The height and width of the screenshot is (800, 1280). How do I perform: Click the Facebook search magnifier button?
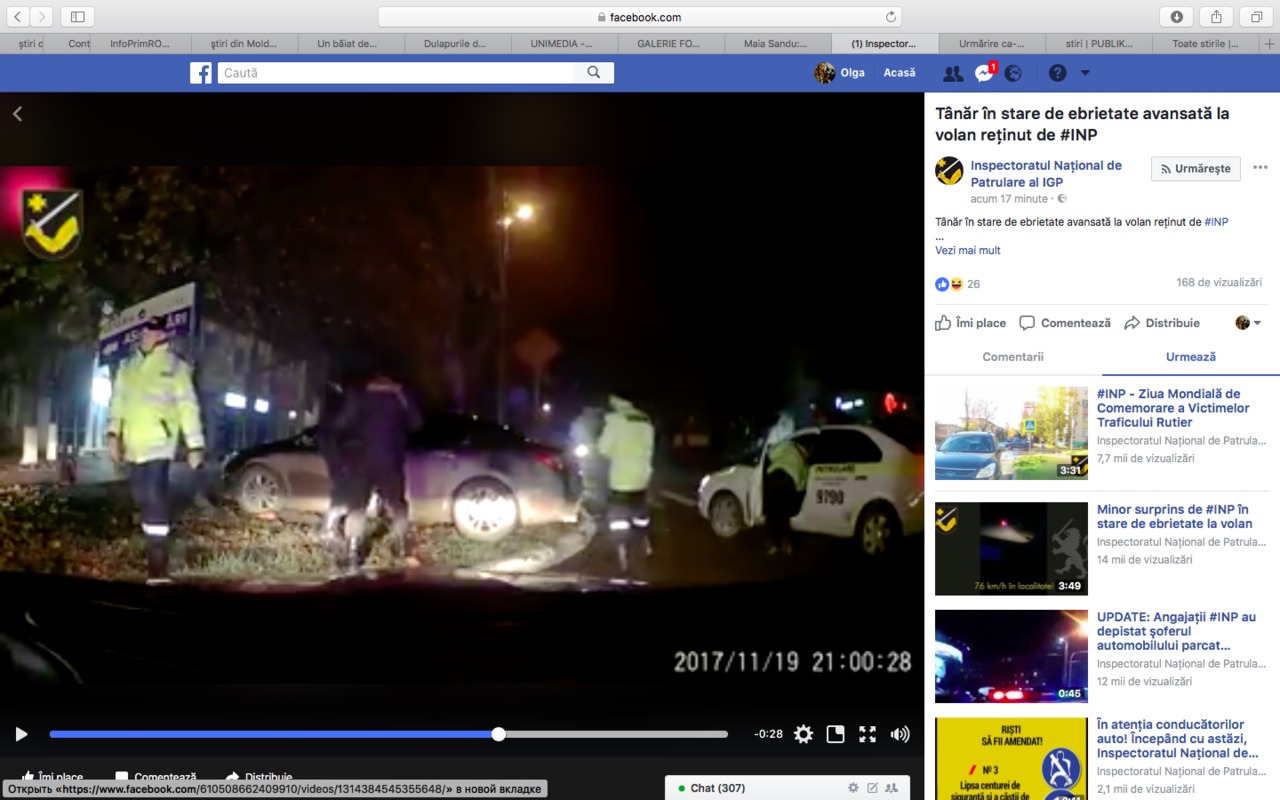pyautogui.click(x=594, y=73)
